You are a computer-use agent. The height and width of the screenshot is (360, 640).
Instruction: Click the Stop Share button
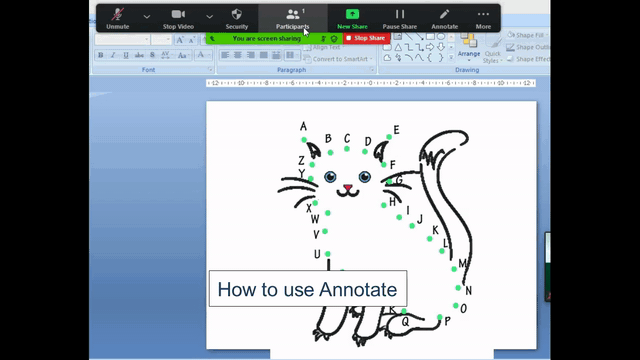tap(366, 38)
